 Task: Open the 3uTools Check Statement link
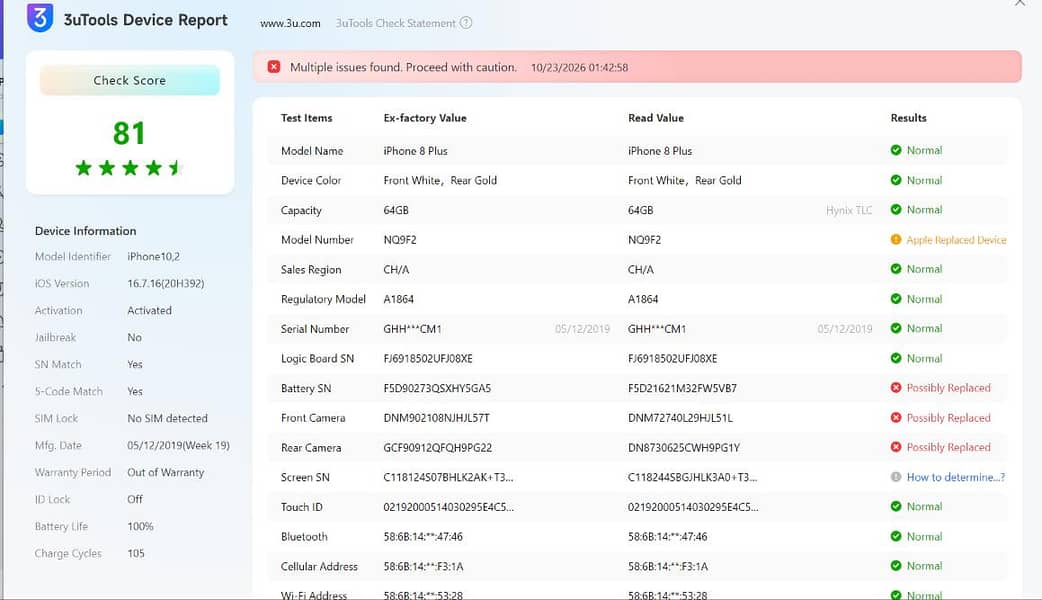click(395, 23)
